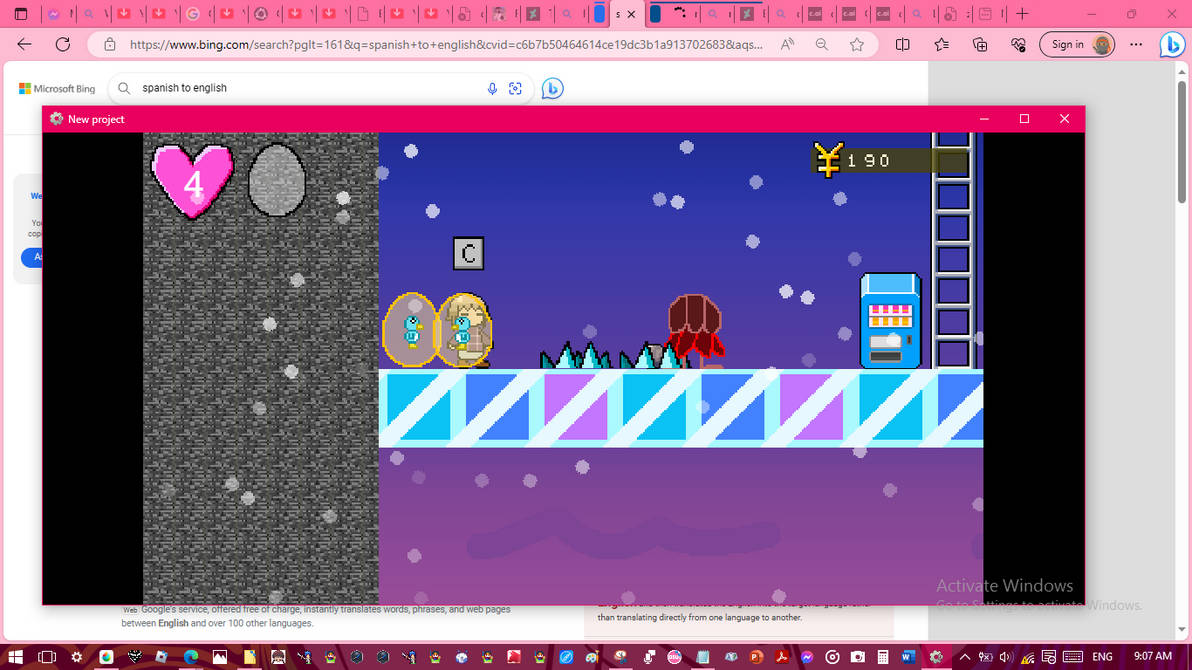Click the Microsoft Bing logo
The image size is (1192, 670).
click(57, 88)
